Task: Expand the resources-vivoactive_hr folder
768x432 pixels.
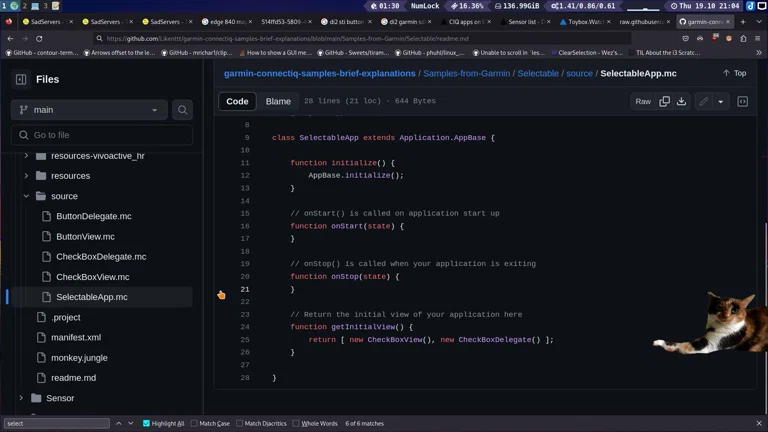Action: pyautogui.click(x=26, y=156)
